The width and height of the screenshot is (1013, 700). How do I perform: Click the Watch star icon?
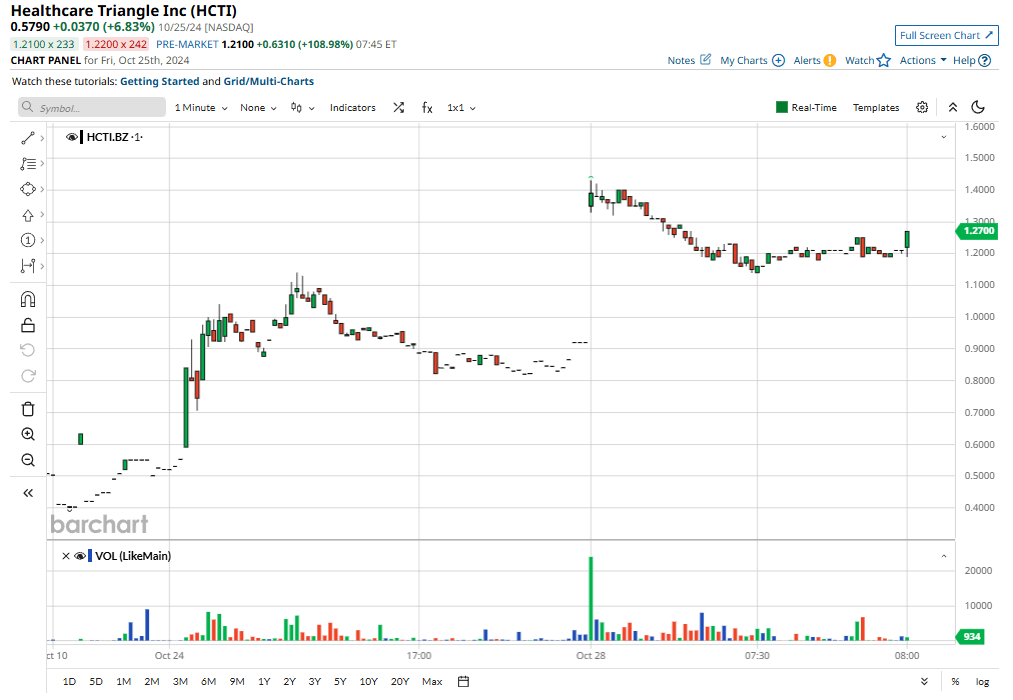(884, 60)
